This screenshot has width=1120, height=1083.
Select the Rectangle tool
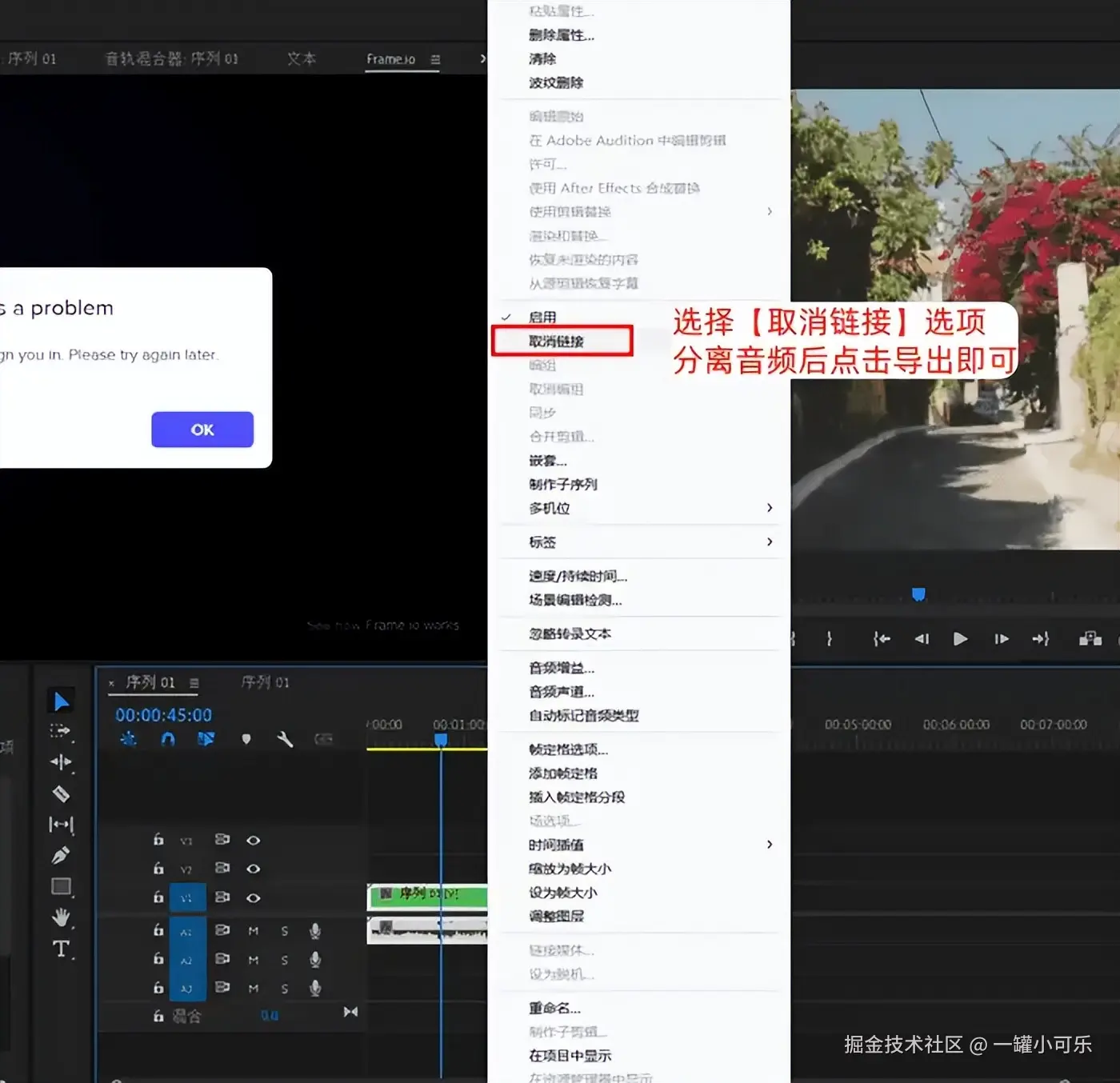[61, 886]
